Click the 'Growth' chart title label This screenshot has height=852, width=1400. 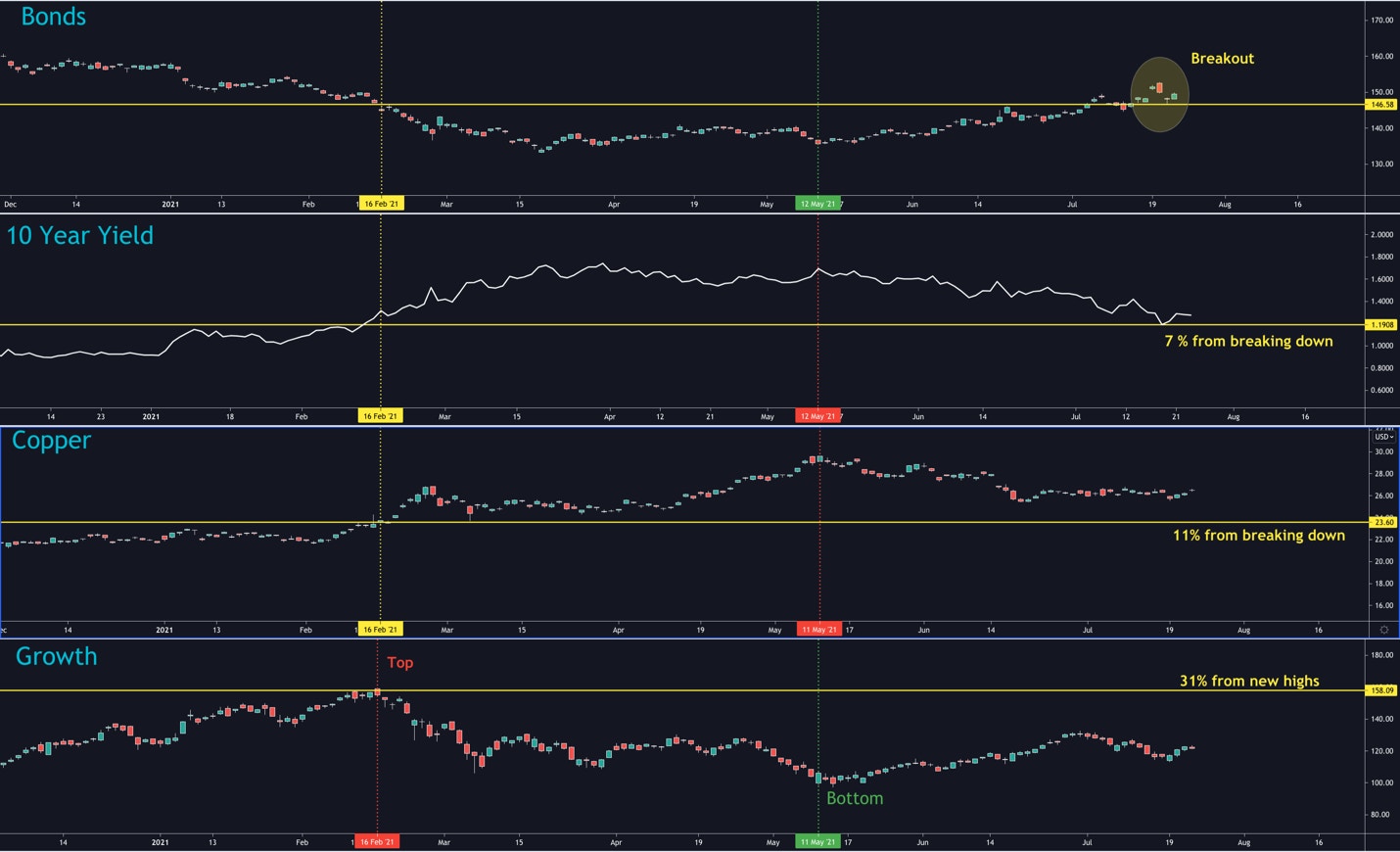[57, 656]
